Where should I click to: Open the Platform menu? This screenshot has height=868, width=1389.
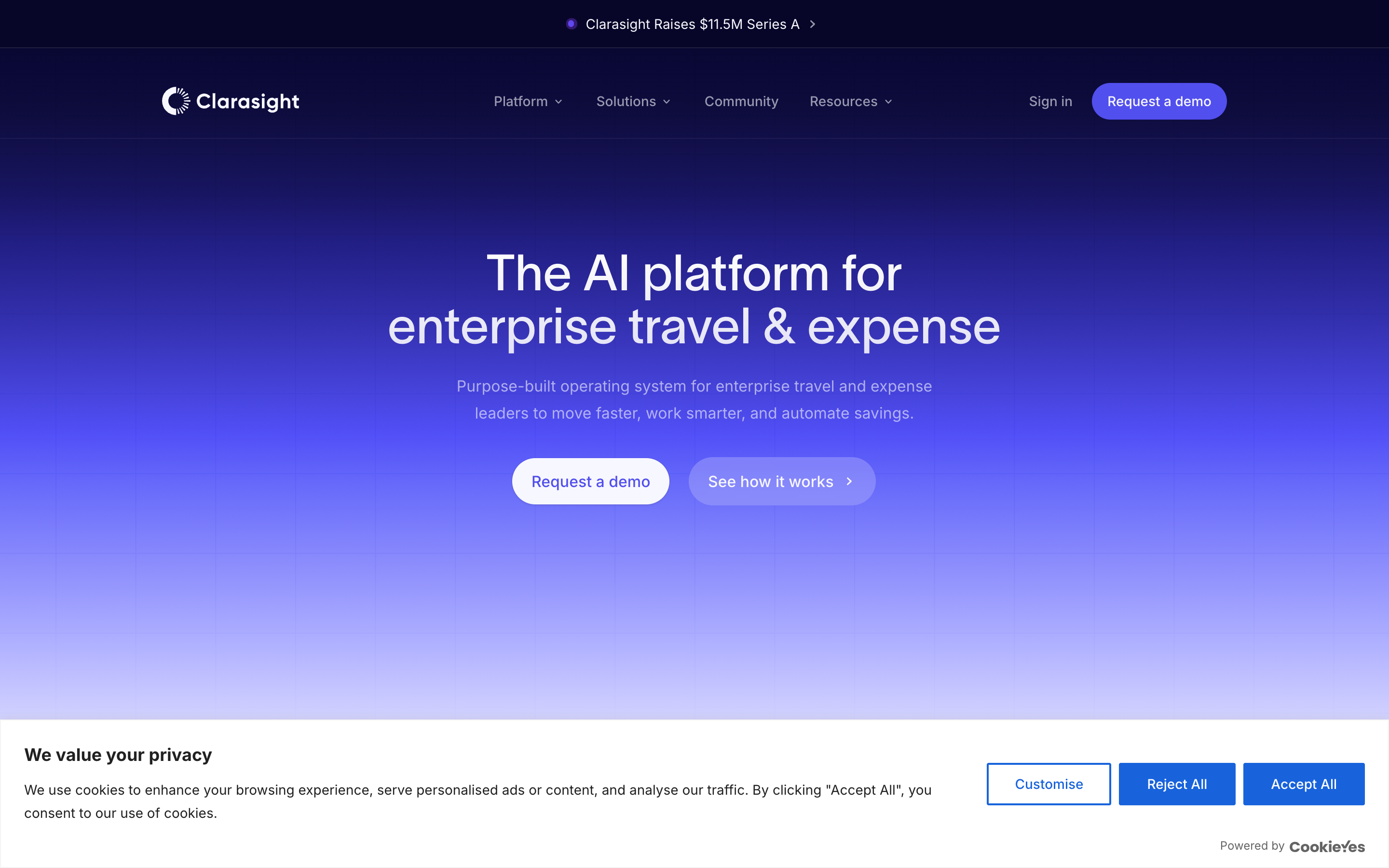click(528, 102)
